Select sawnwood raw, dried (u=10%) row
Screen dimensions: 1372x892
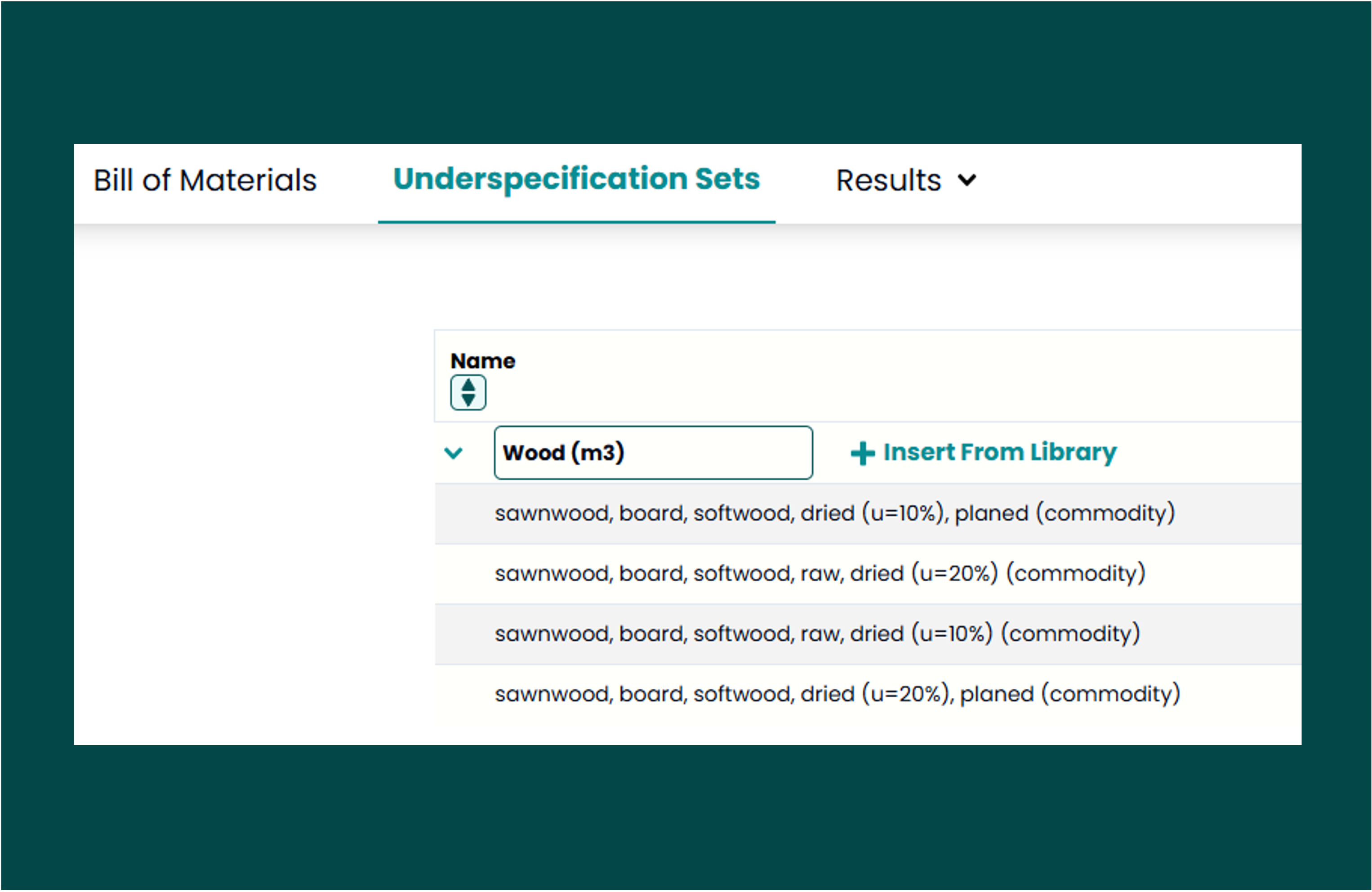point(868,634)
